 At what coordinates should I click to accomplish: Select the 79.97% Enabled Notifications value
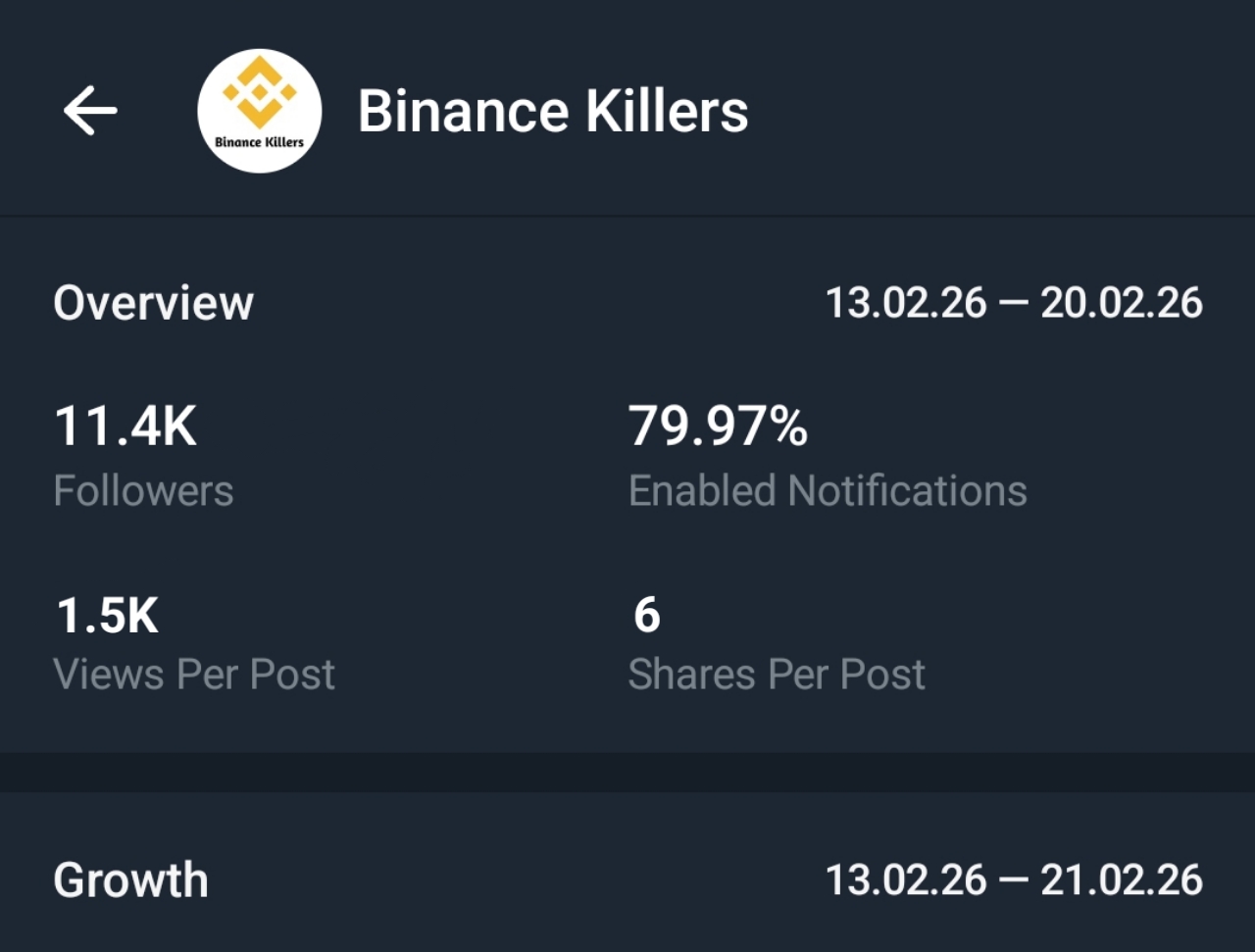[719, 426]
